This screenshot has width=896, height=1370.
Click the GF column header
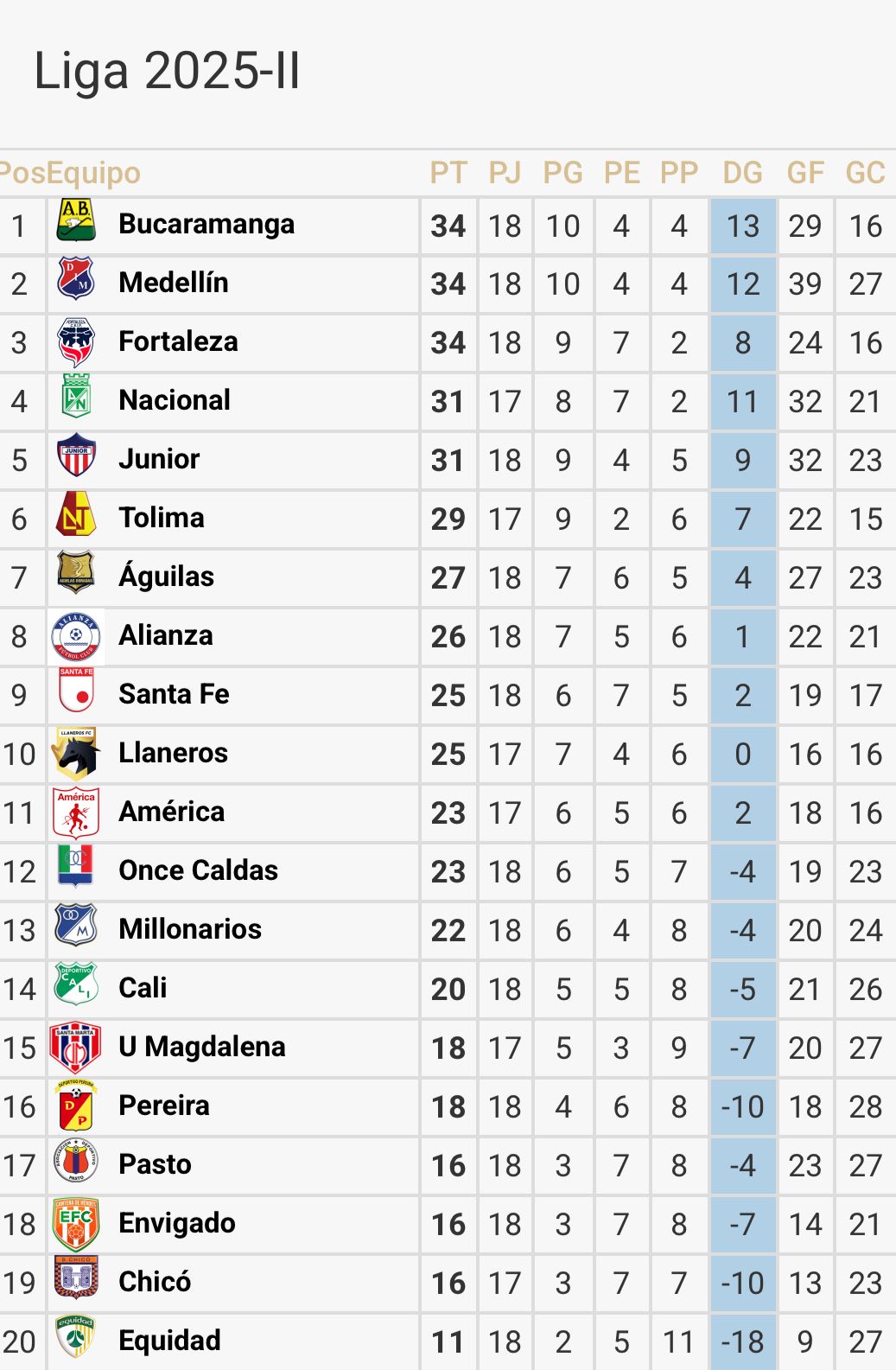tap(805, 173)
